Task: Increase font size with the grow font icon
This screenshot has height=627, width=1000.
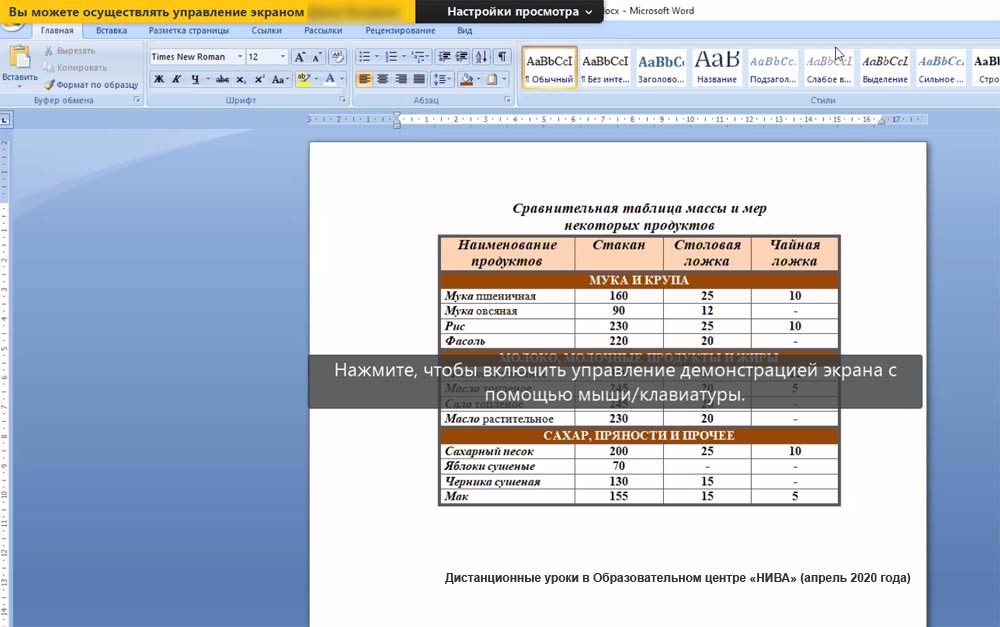Action: coord(300,57)
